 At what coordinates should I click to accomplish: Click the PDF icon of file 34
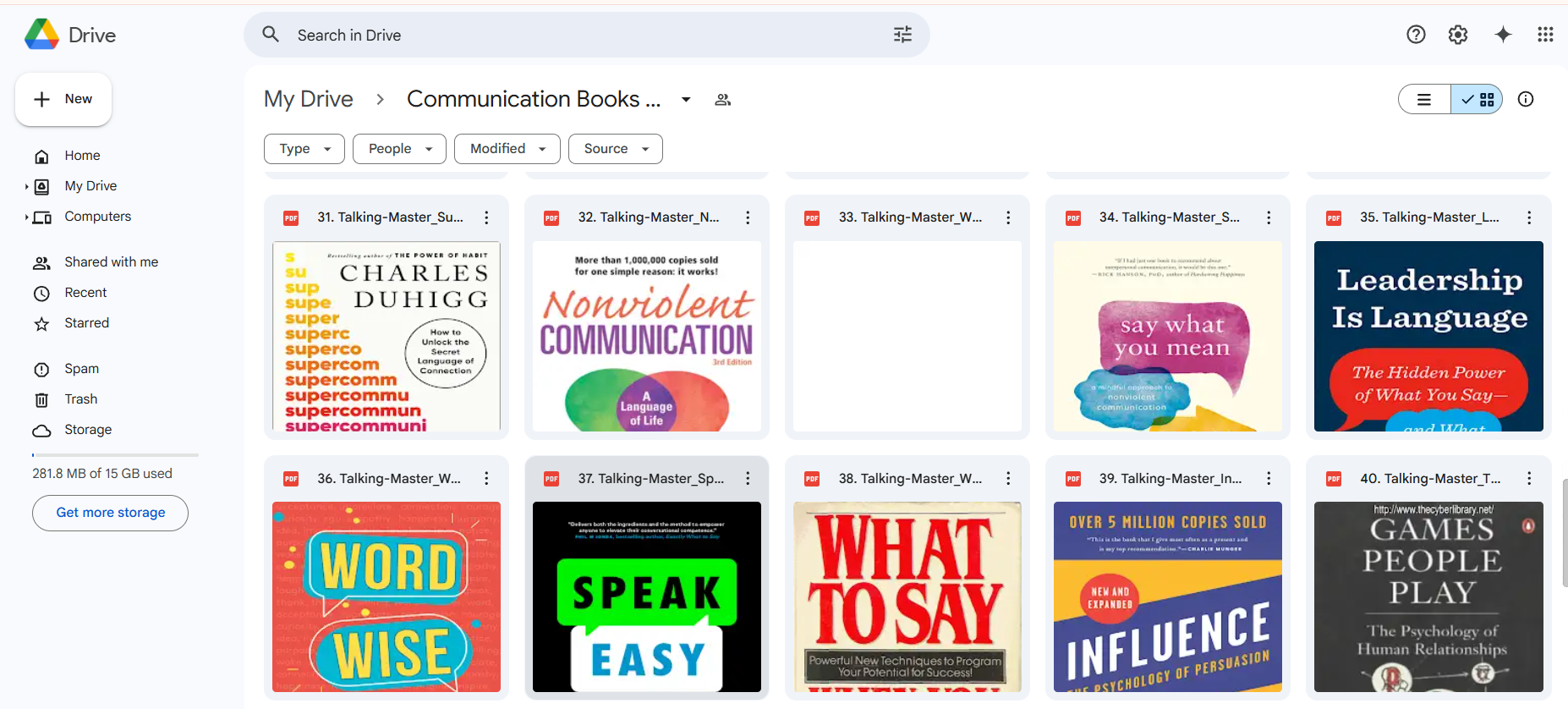pos(1073,218)
